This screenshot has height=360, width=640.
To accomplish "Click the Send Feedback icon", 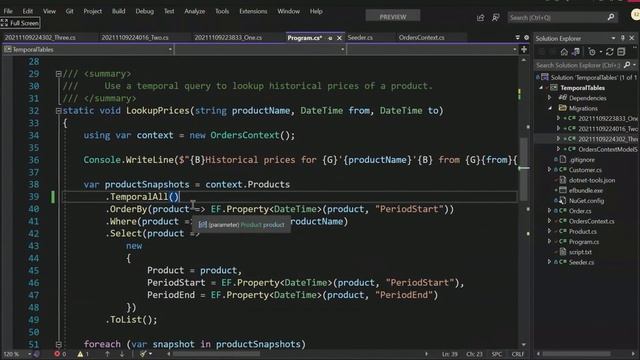I will [x=496, y=17].
